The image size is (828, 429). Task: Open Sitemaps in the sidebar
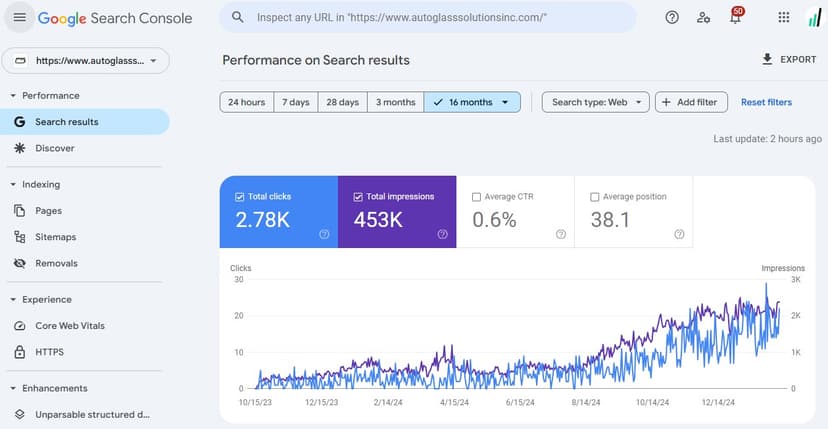click(55, 237)
